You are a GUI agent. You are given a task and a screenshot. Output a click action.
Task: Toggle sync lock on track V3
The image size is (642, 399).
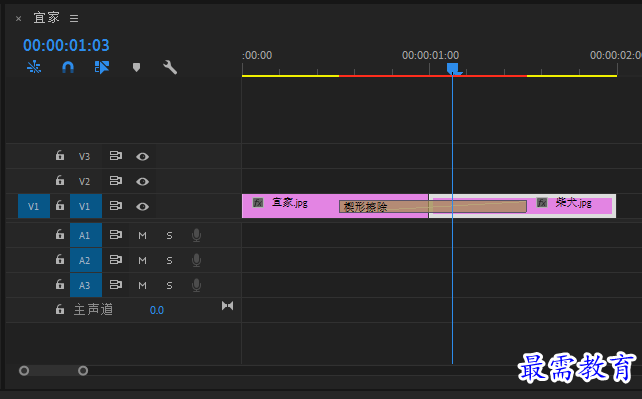[115, 156]
